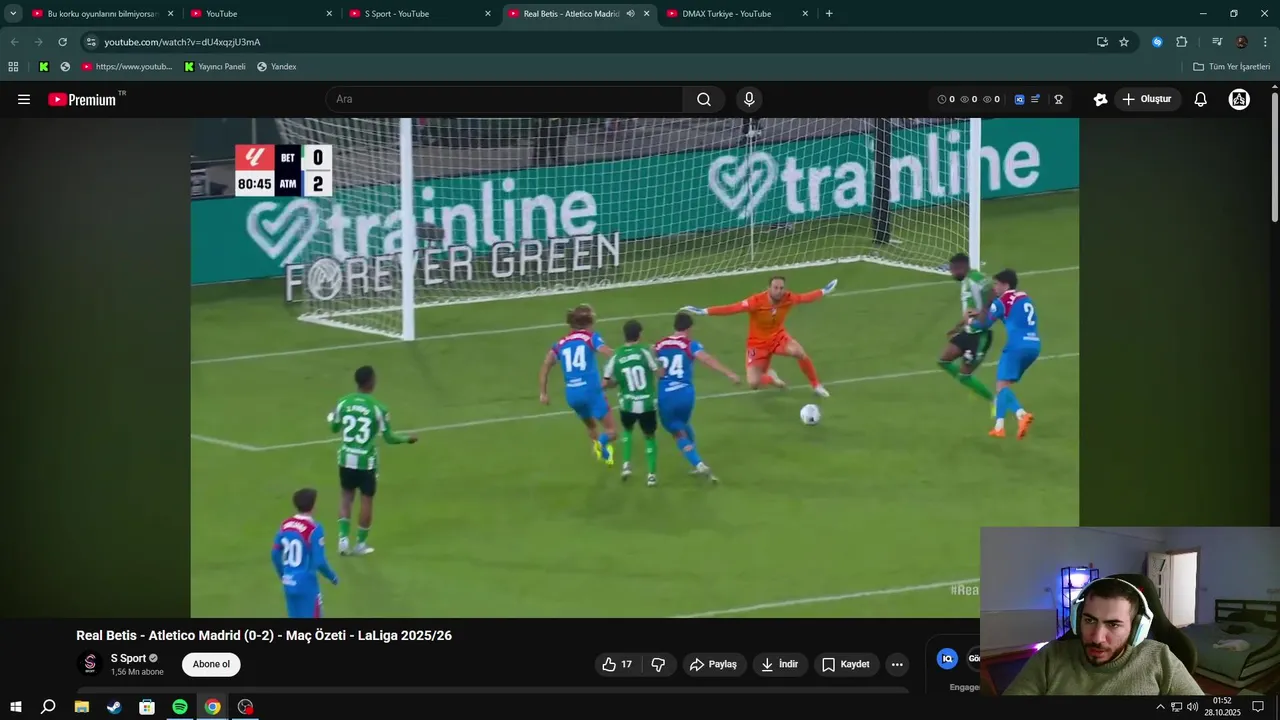This screenshot has height=720, width=1280.
Task: Open the volume icon in system tray
Action: 1193,707
